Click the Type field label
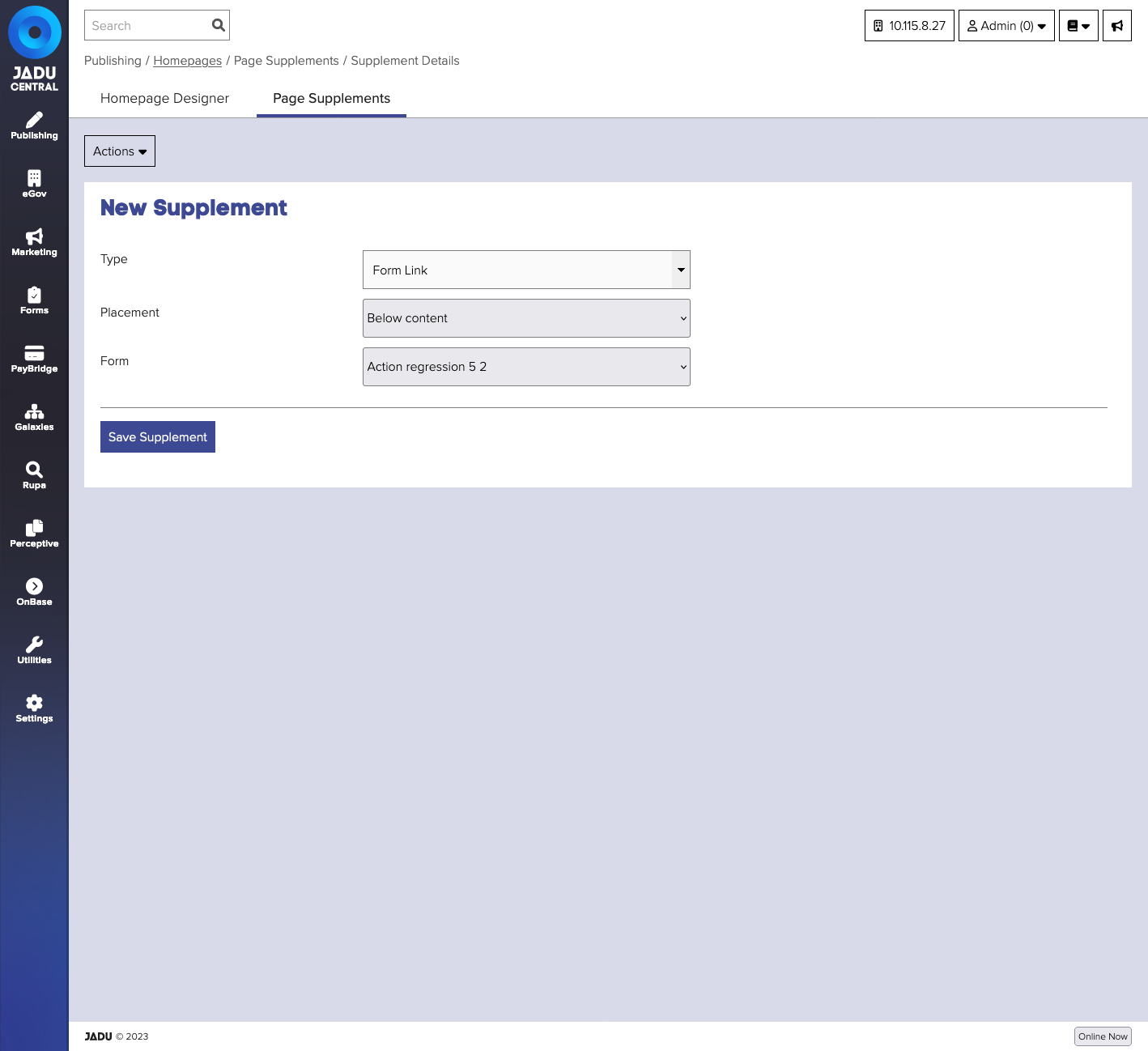The width and height of the screenshot is (1148, 1051). click(x=114, y=259)
